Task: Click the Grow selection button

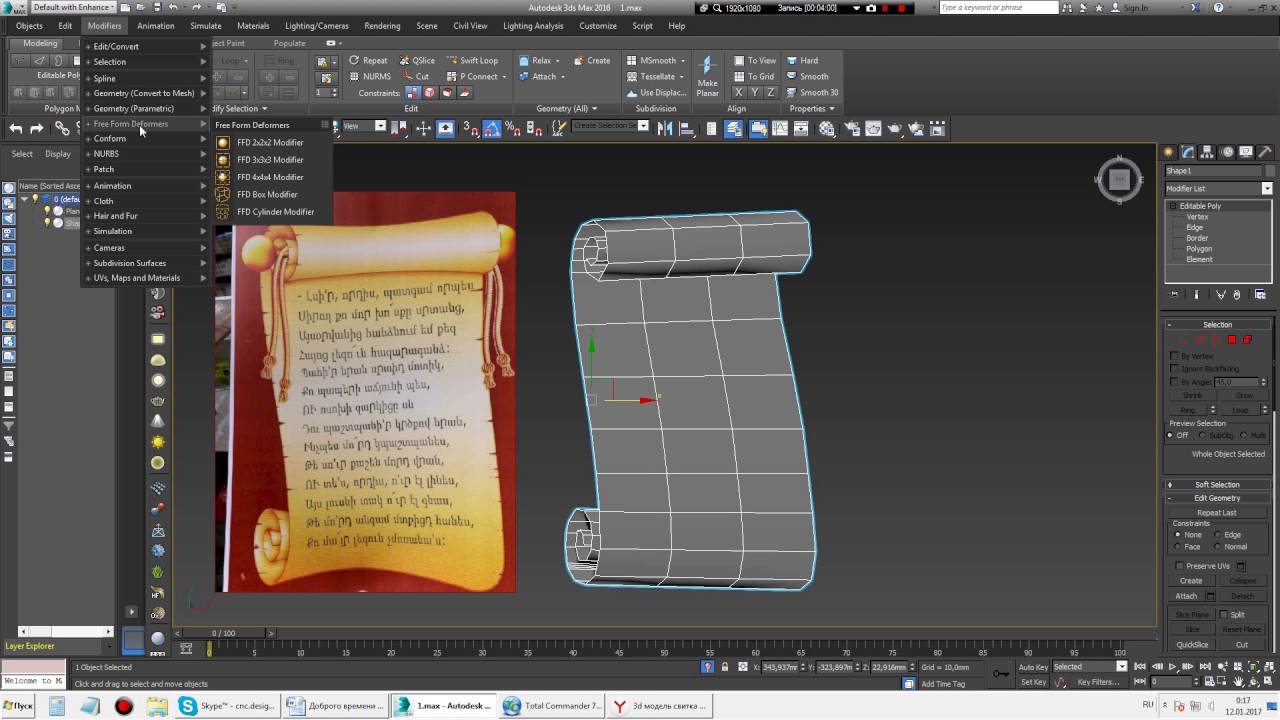Action: pyautogui.click(x=1243, y=396)
